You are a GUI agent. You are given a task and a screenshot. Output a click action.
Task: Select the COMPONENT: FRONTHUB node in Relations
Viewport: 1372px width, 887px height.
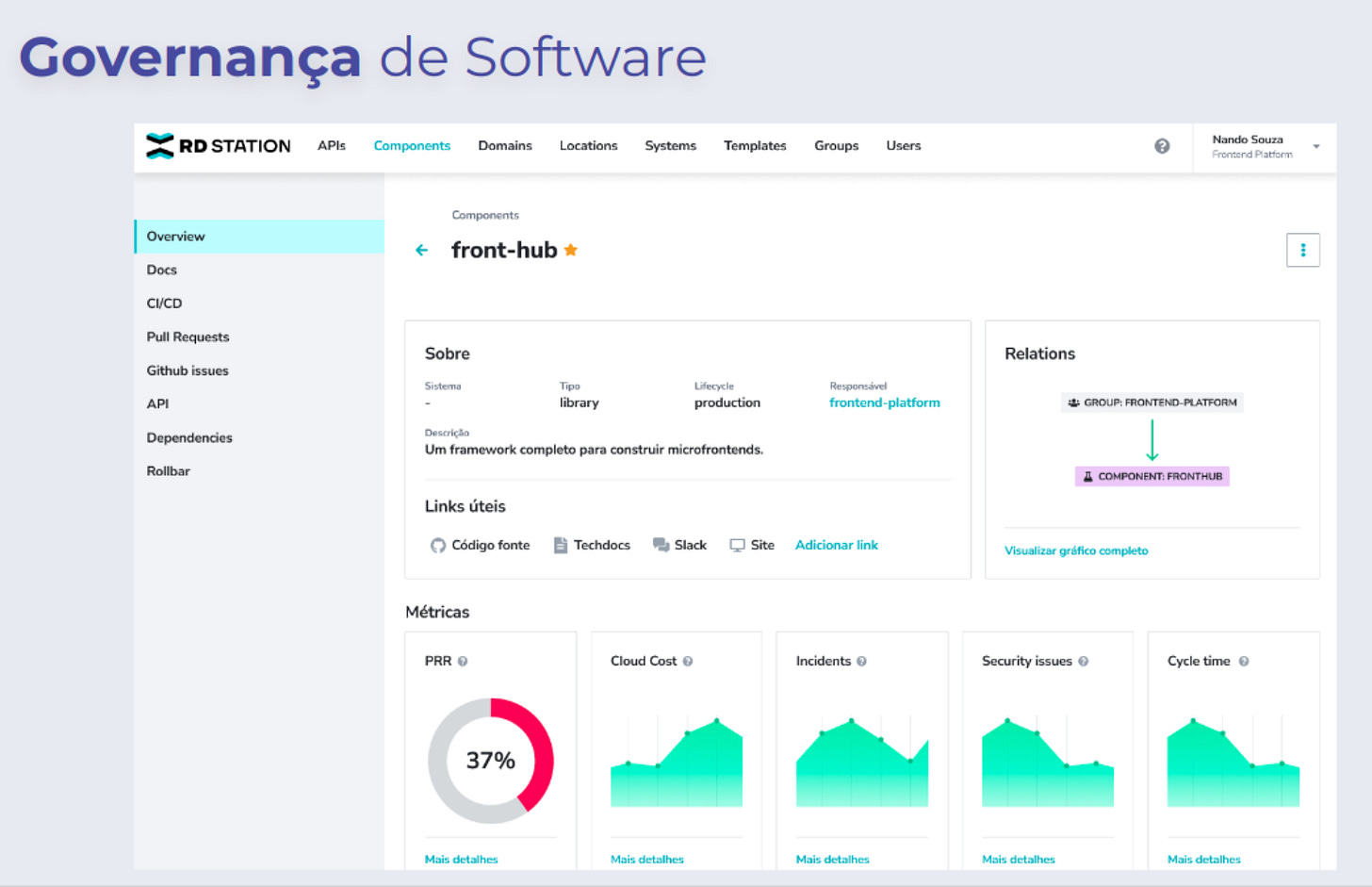(1151, 476)
